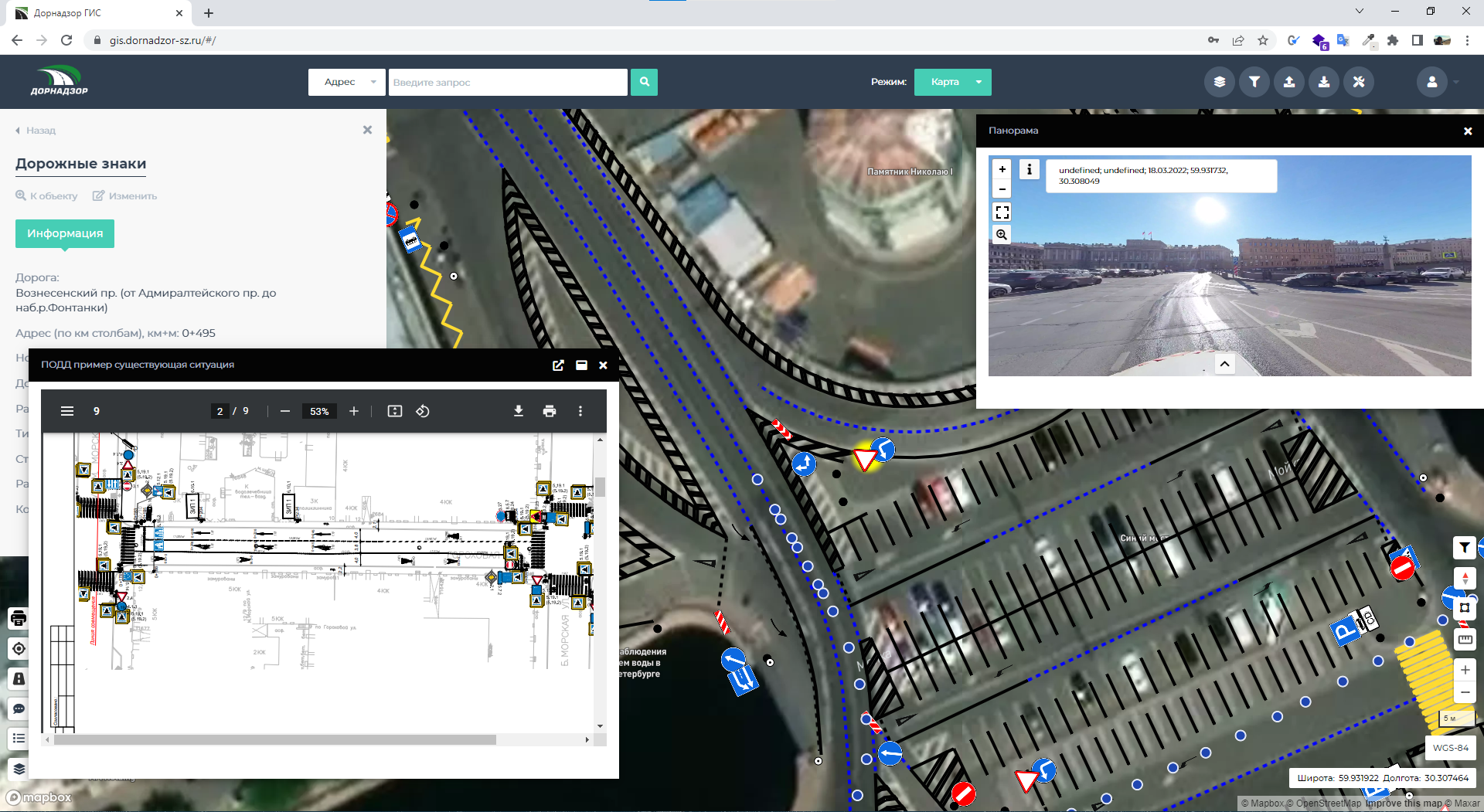Minimize the ПОДД document panel
1484x812 pixels.
[x=581, y=365]
